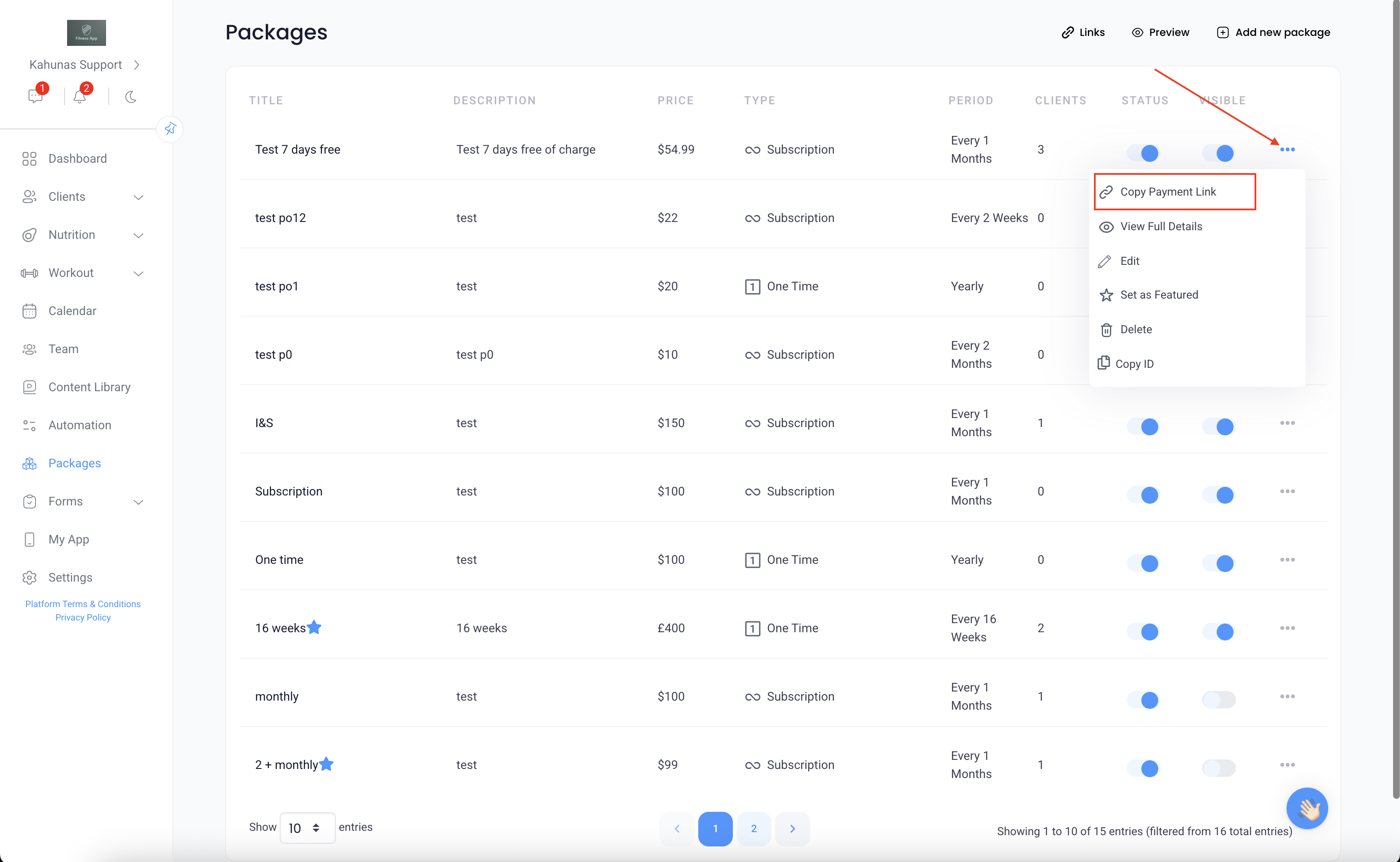Open Platform Terms & Conditions link
The image size is (1400, 862).
(83, 604)
